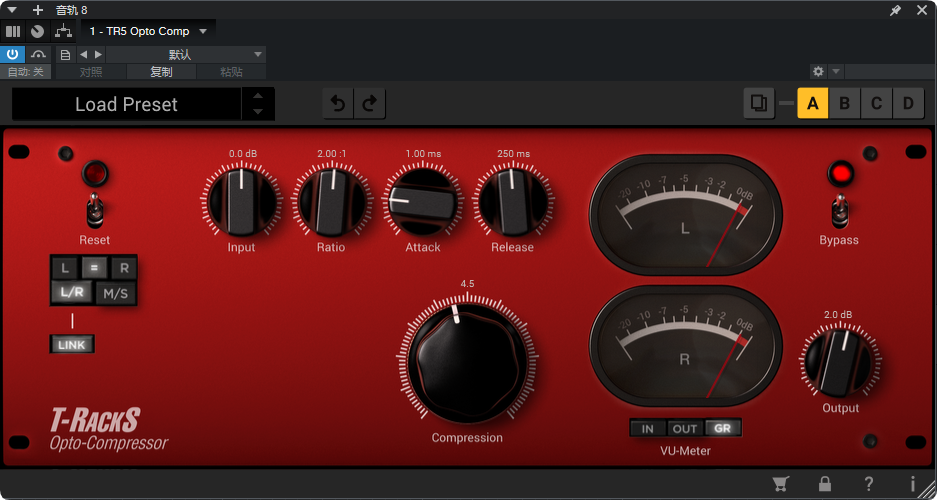Click the large Compression knob
The width and height of the screenshot is (937, 500).
pyautogui.click(x=467, y=363)
